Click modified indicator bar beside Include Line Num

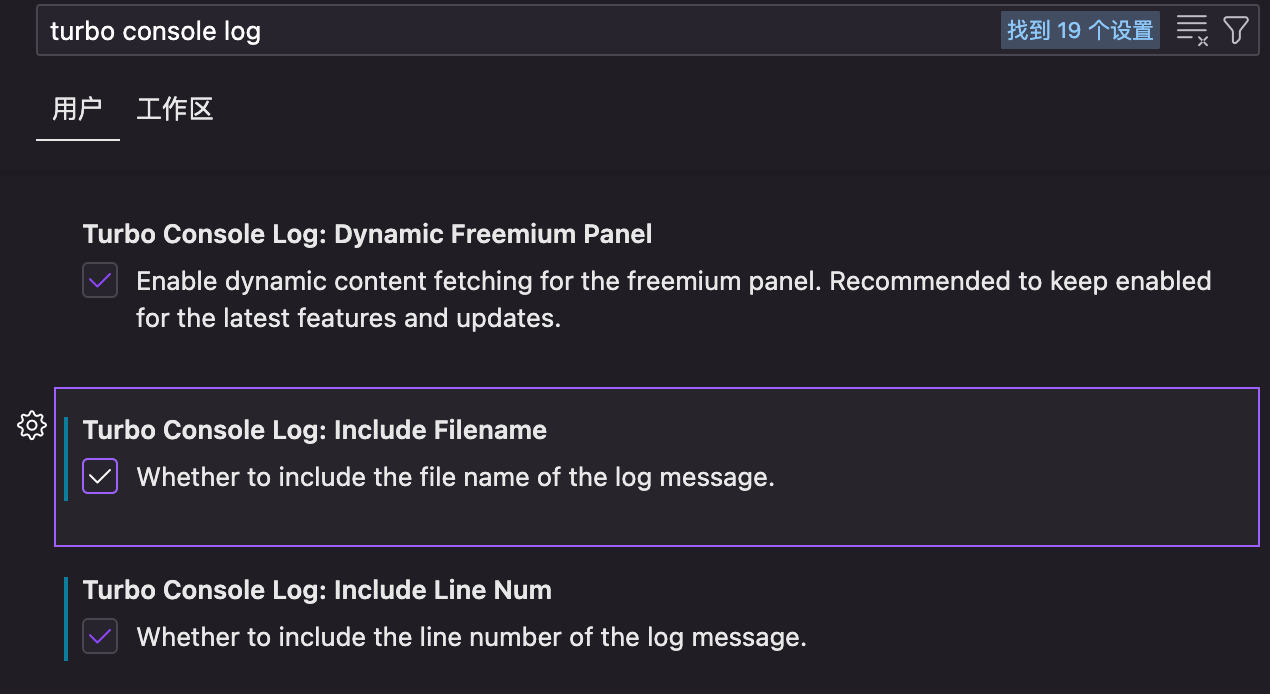(66, 618)
